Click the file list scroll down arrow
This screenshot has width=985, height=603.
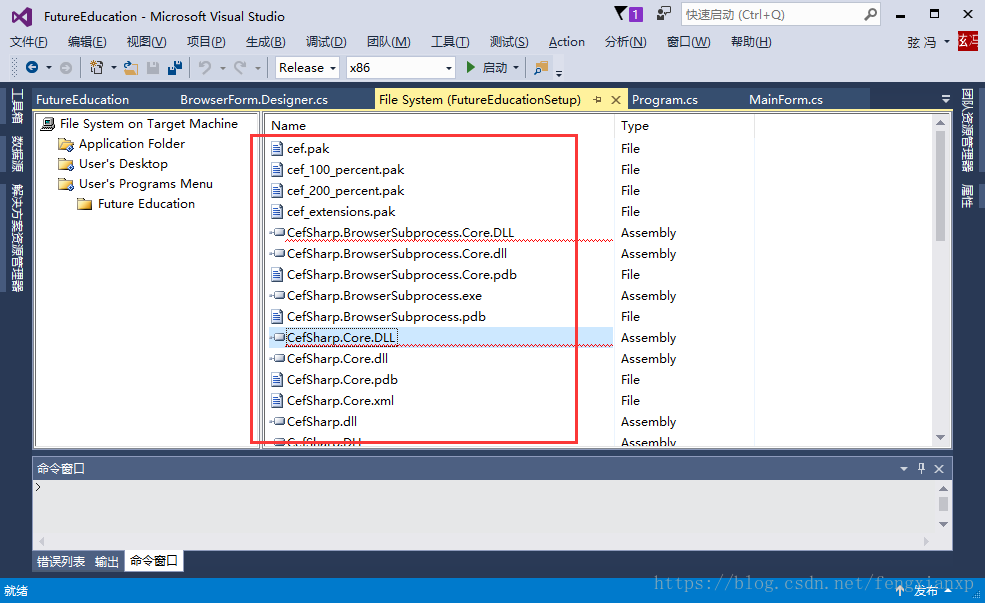point(940,437)
